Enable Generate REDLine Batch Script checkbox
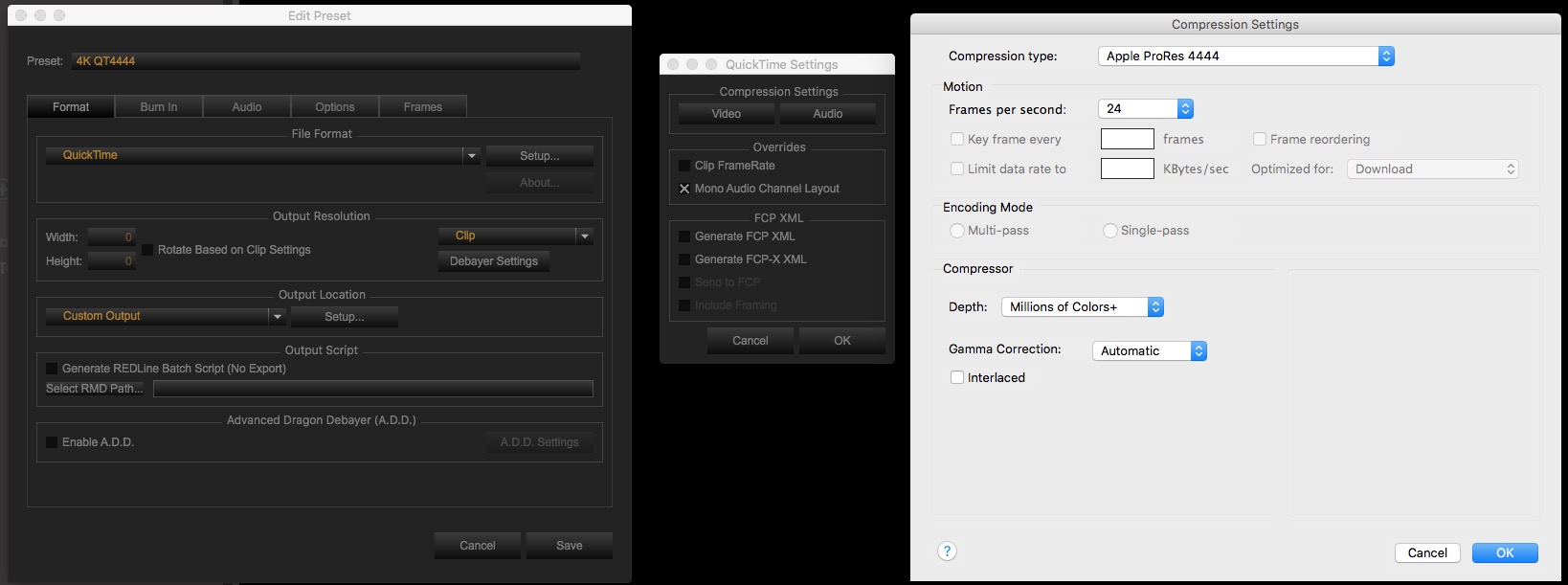Screen dimensions: 1568x585 point(52,368)
